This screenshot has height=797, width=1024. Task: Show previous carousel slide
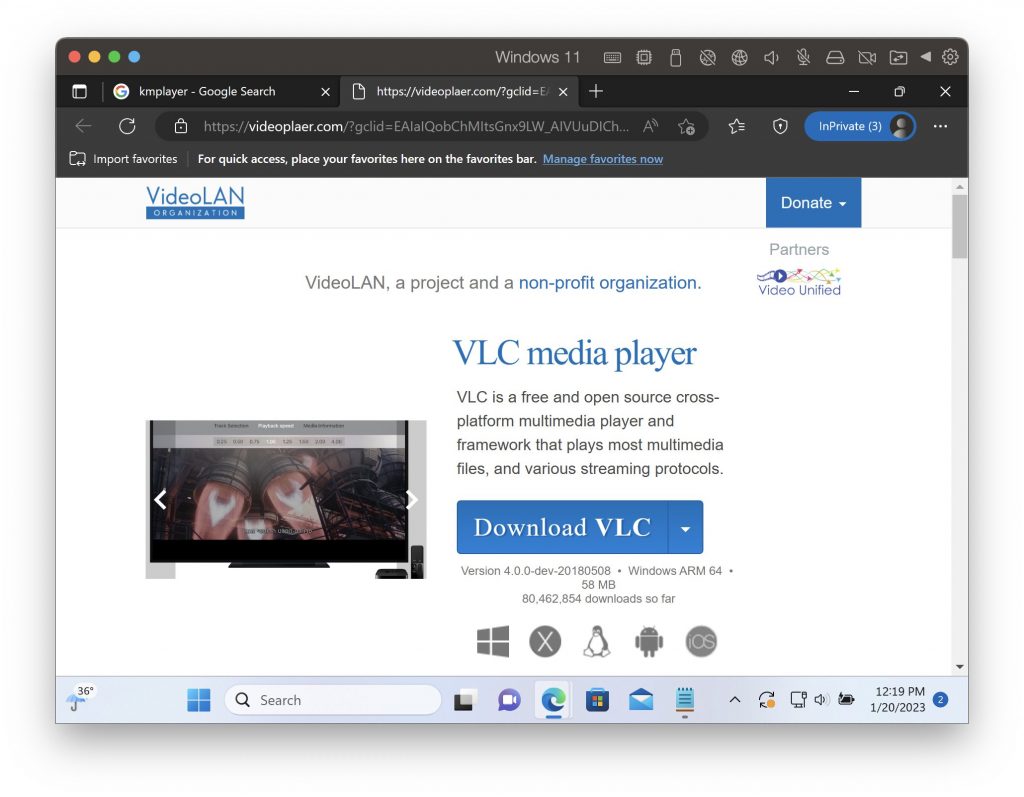[x=161, y=500]
